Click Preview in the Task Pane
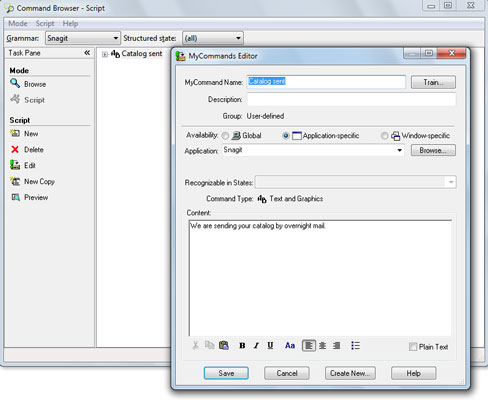The height and width of the screenshot is (400, 488). (29, 197)
